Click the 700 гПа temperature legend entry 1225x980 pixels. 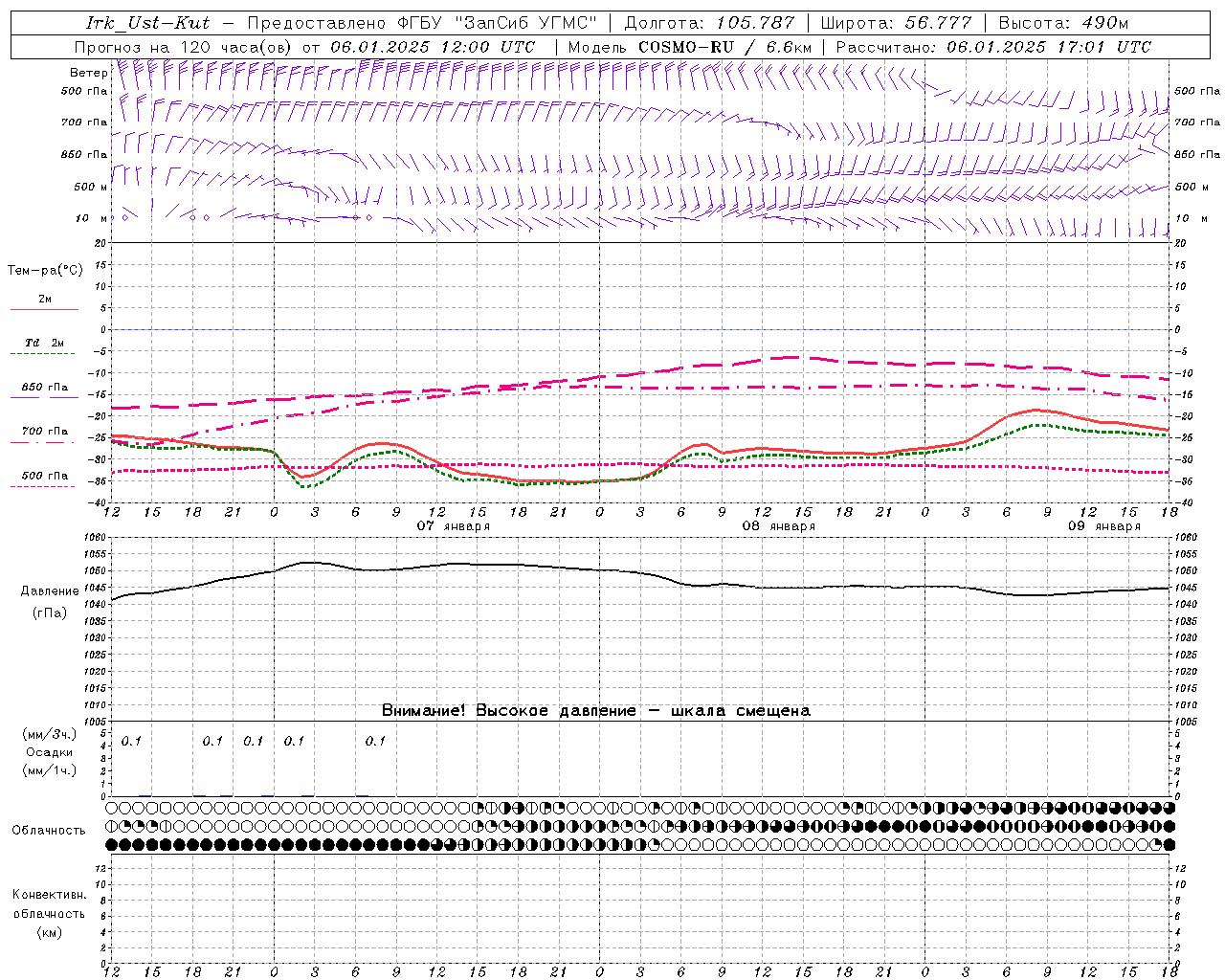click(x=45, y=432)
